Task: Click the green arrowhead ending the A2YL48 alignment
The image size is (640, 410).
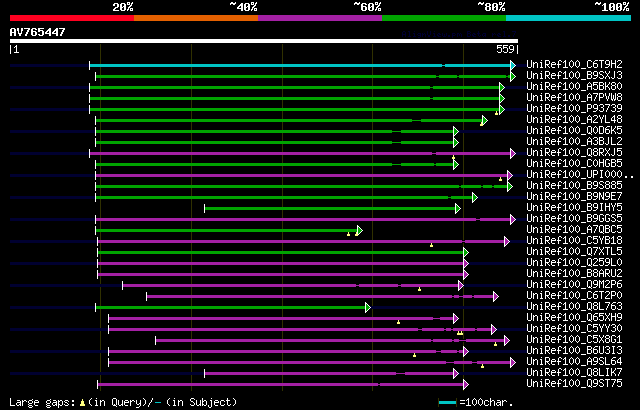Action: point(484,120)
